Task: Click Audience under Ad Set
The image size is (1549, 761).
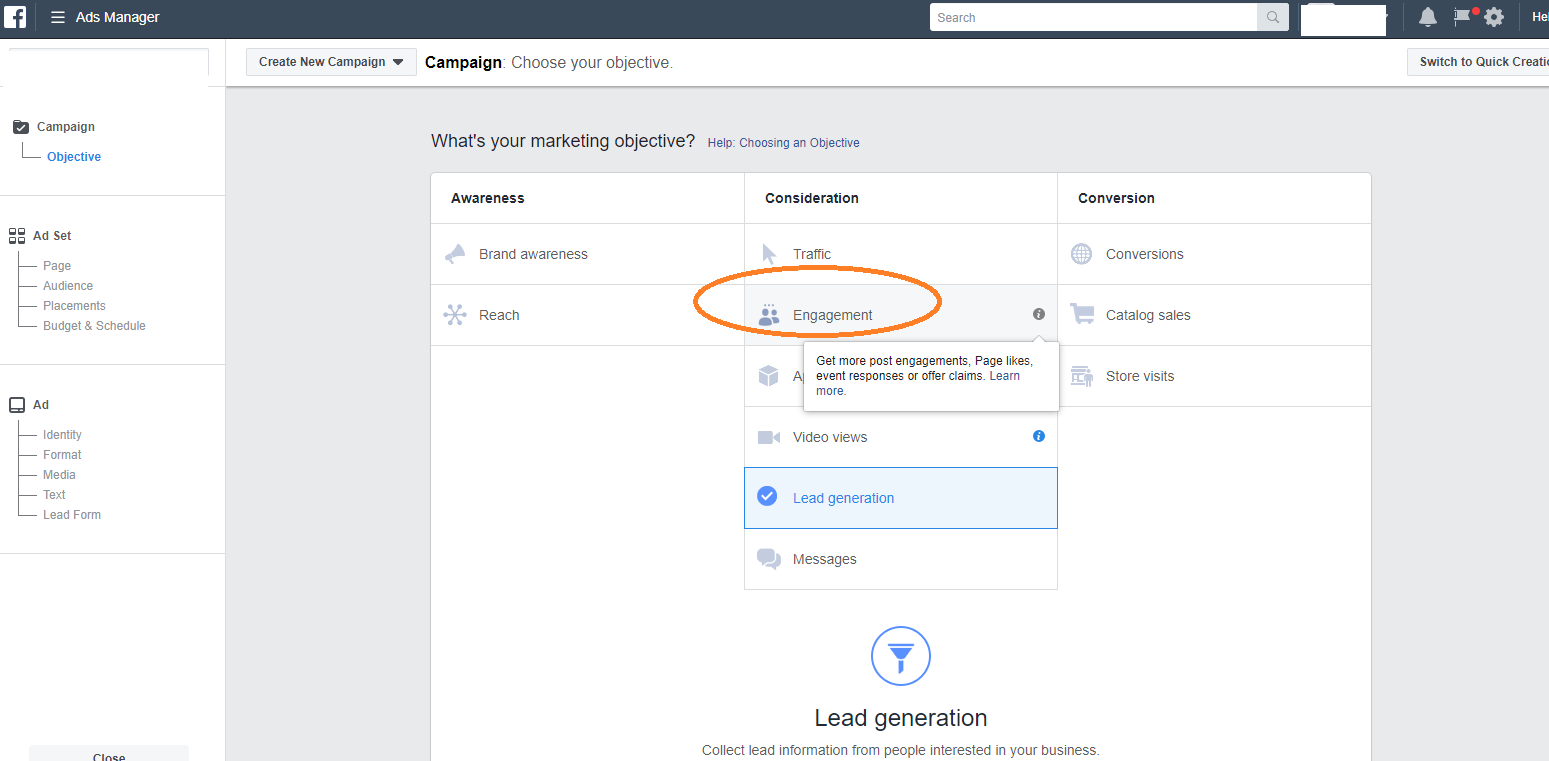Action: point(68,286)
